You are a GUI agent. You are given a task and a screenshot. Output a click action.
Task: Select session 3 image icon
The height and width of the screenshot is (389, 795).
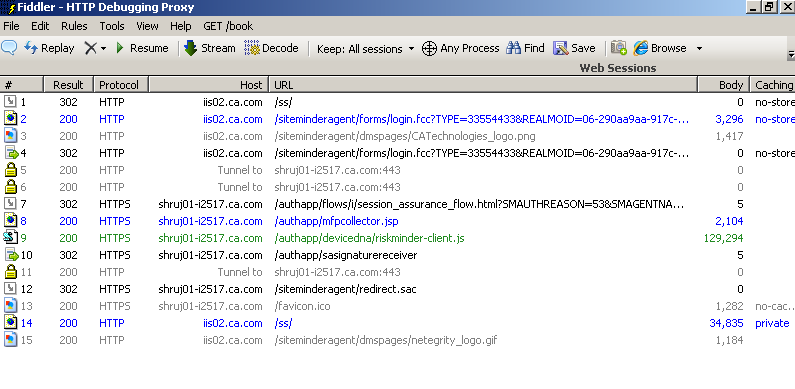(11, 135)
